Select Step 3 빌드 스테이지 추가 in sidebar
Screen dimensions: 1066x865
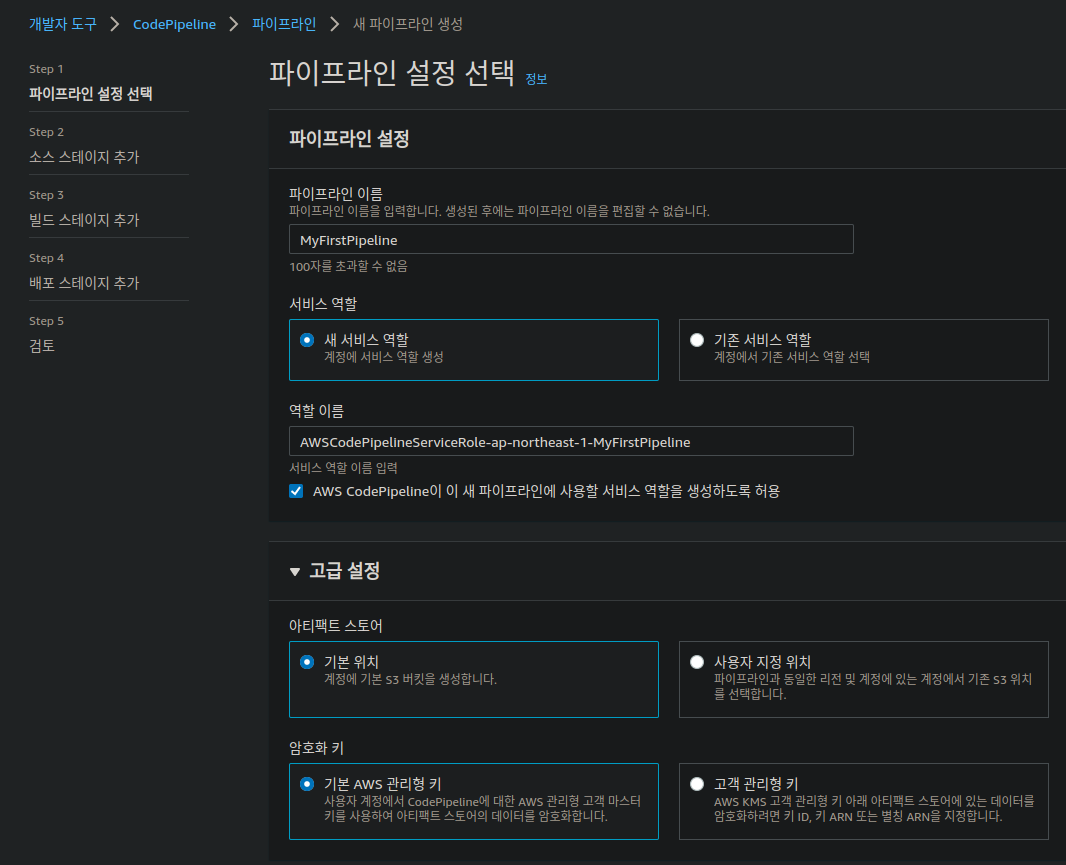pyautogui.click(x=84, y=220)
